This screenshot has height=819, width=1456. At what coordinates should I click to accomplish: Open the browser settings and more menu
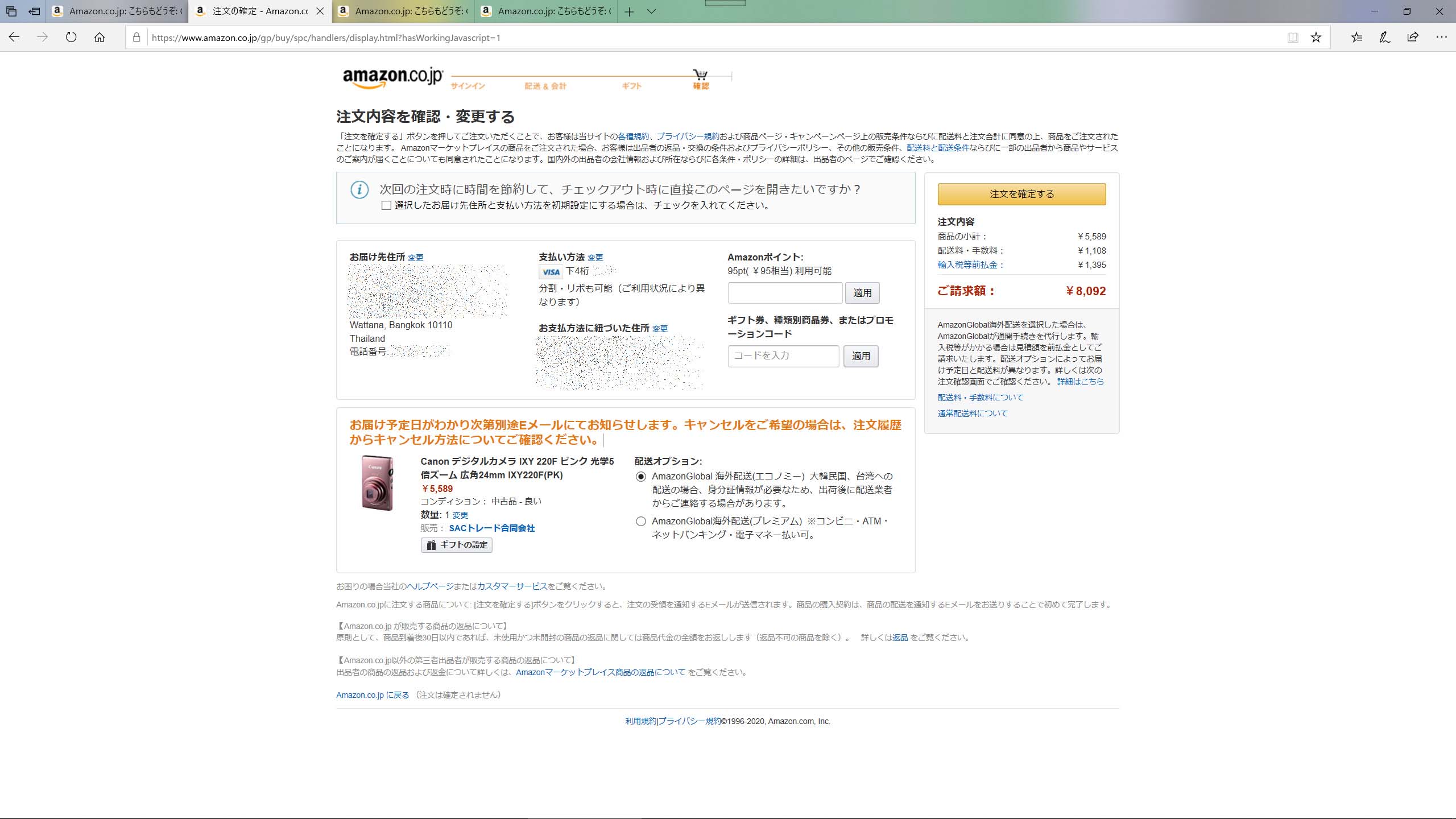point(1441,38)
